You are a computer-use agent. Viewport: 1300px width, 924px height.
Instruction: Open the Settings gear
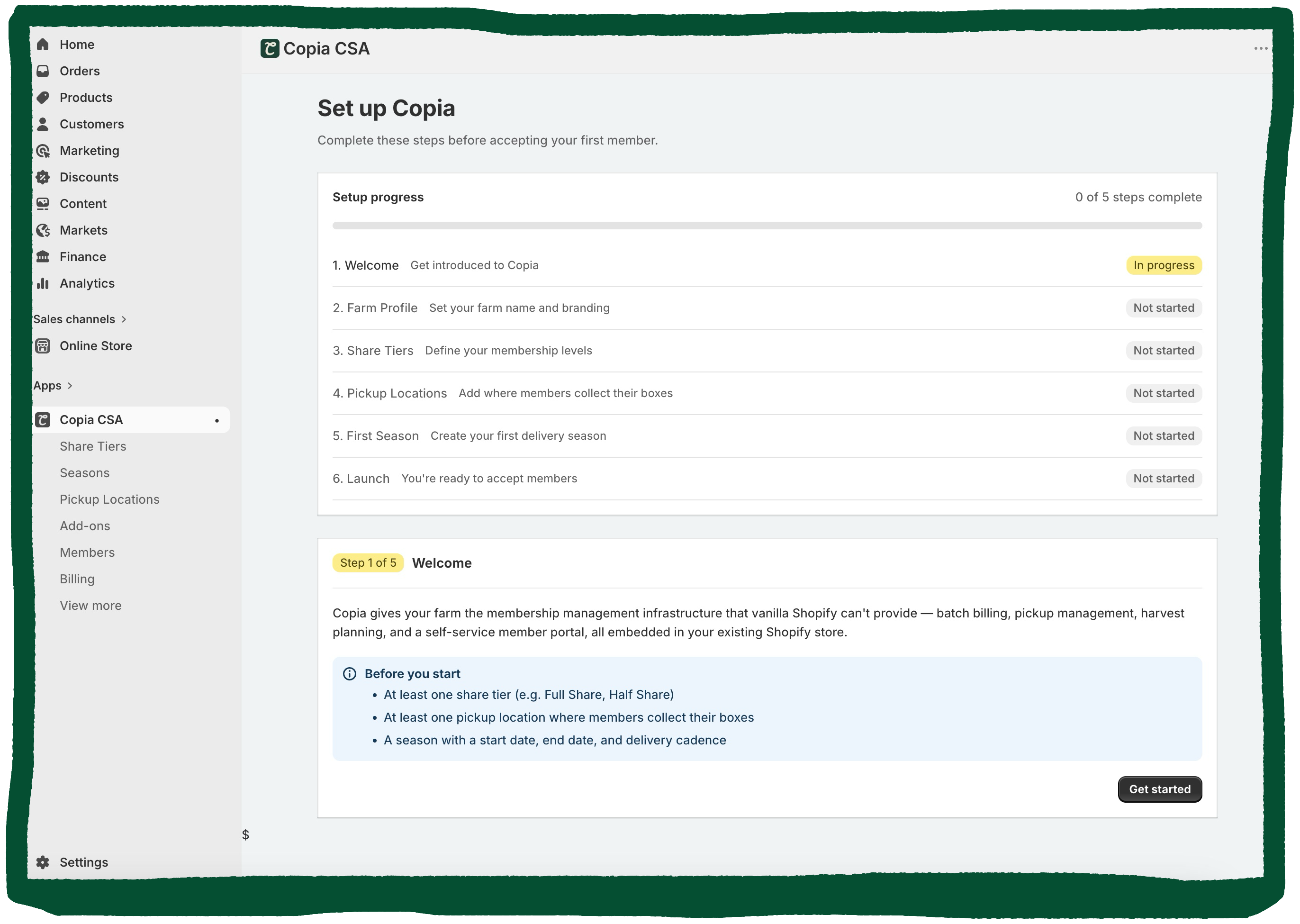43,862
